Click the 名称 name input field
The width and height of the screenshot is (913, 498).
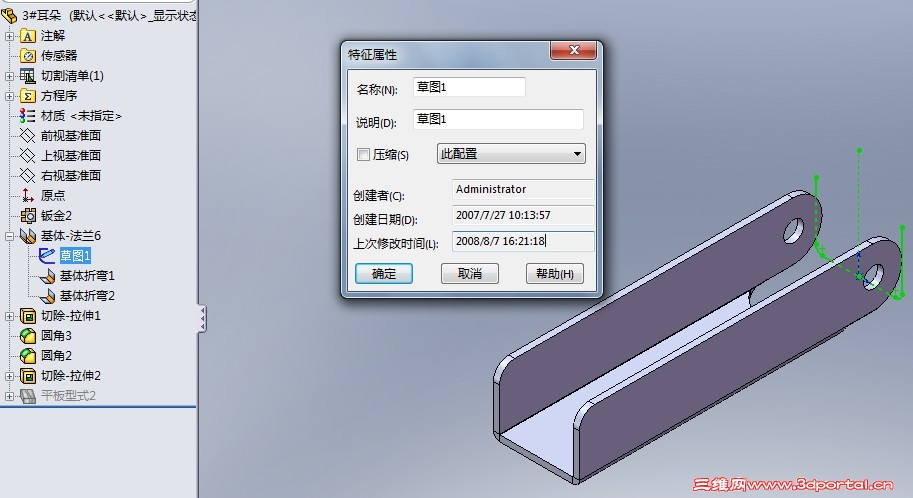[x=469, y=87]
